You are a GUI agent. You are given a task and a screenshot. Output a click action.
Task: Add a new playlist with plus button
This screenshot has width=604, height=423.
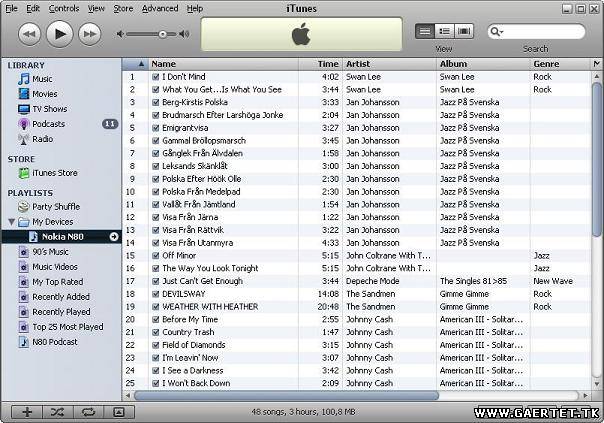click(x=27, y=411)
